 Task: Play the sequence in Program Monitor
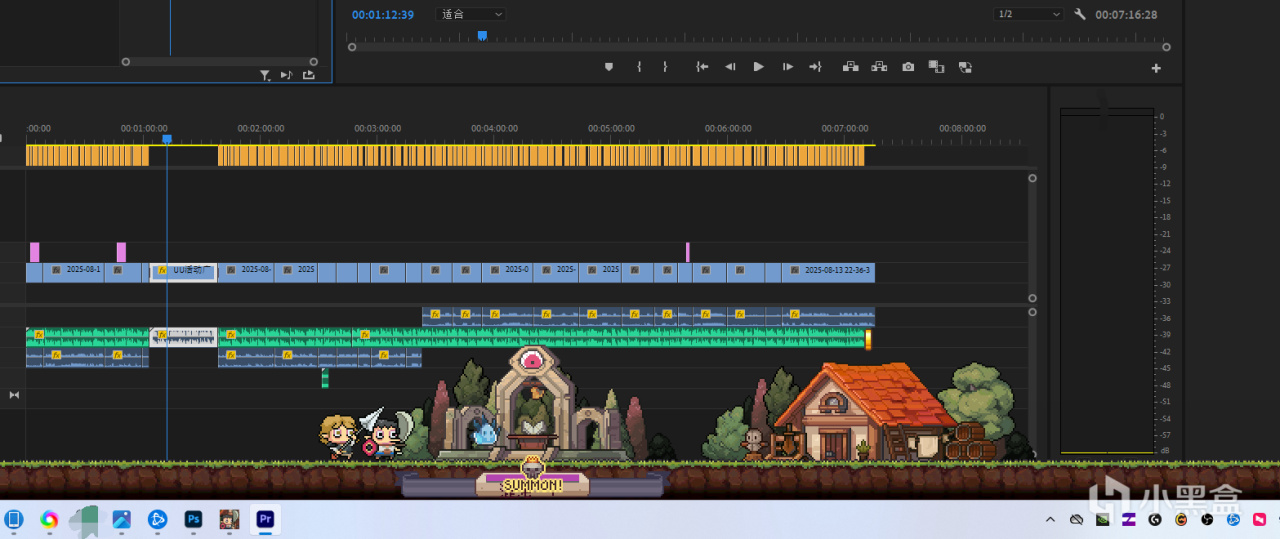759,67
